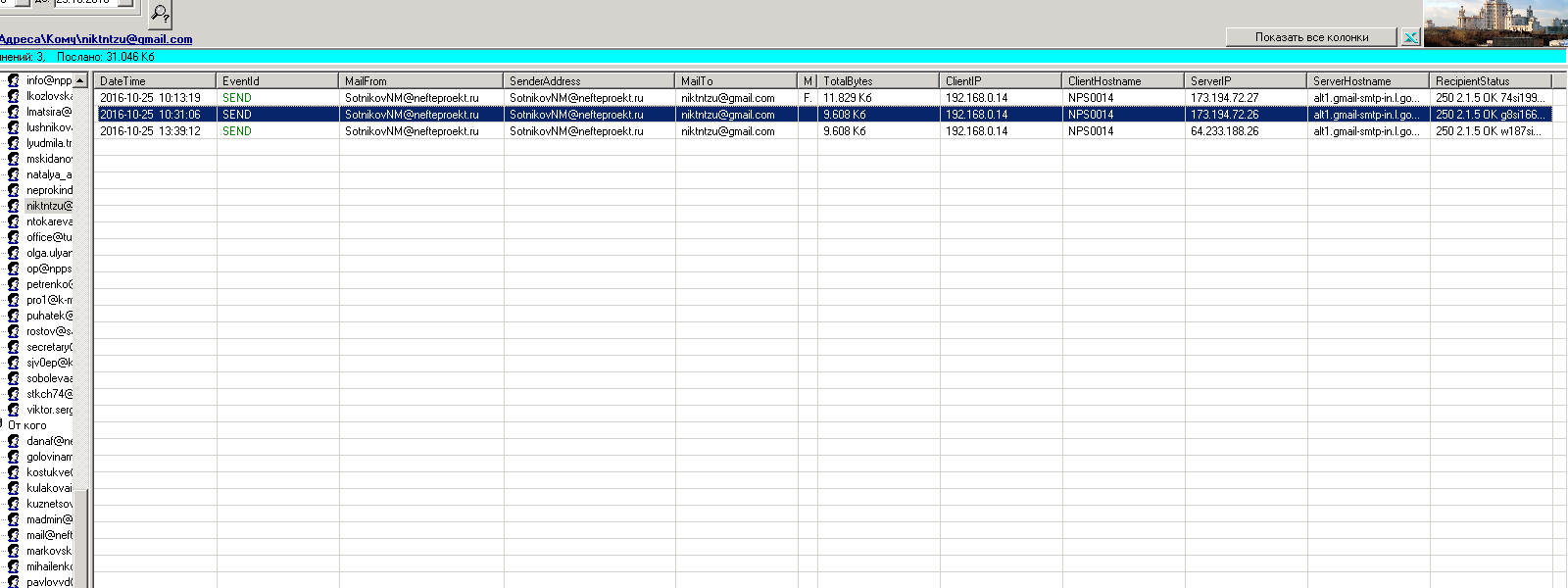
Task: Click the 11.829 Кб TotalBytes cell
Action: click(x=878, y=98)
